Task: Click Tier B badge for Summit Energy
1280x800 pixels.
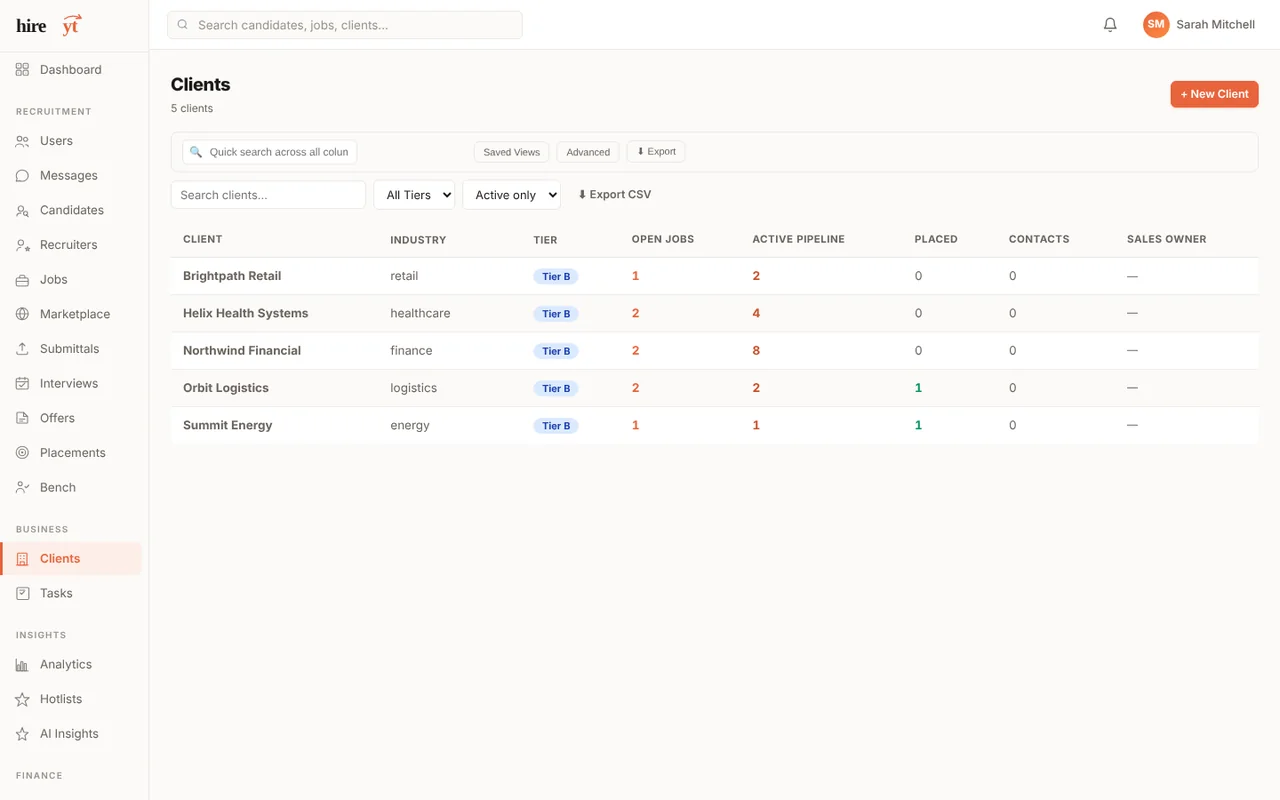Action: 556,426
